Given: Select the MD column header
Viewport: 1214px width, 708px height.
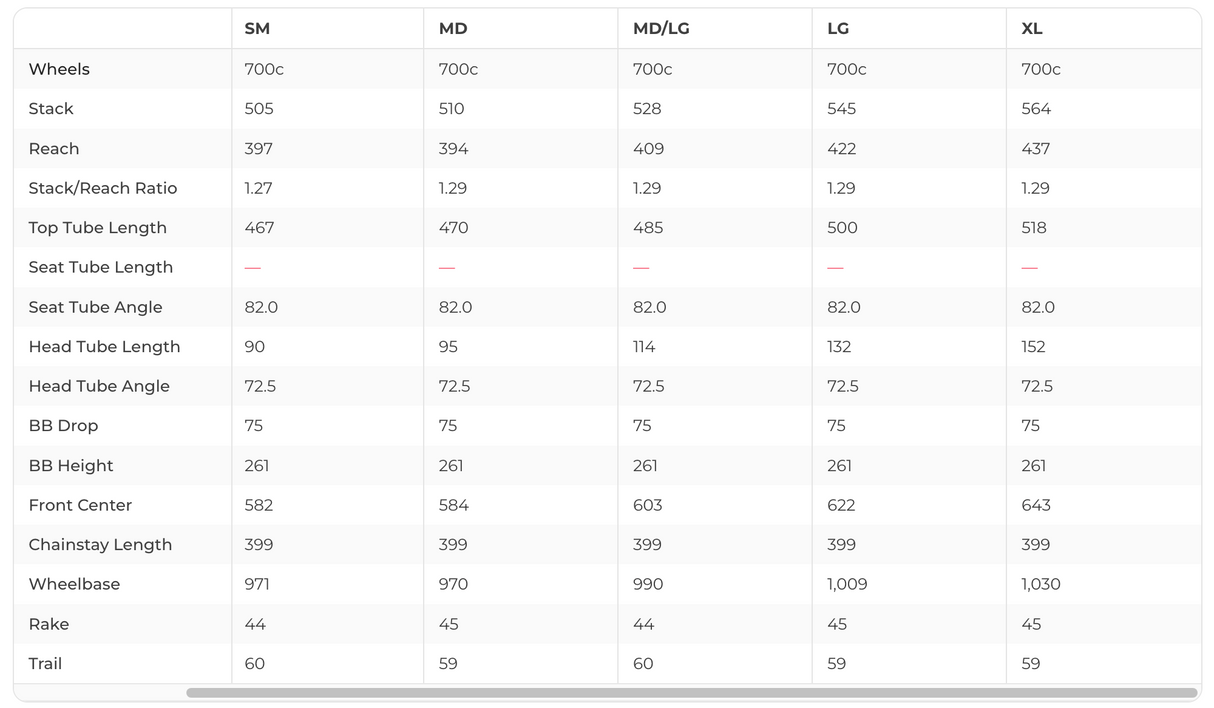Looking at the screenshot, I should (453, 29).
